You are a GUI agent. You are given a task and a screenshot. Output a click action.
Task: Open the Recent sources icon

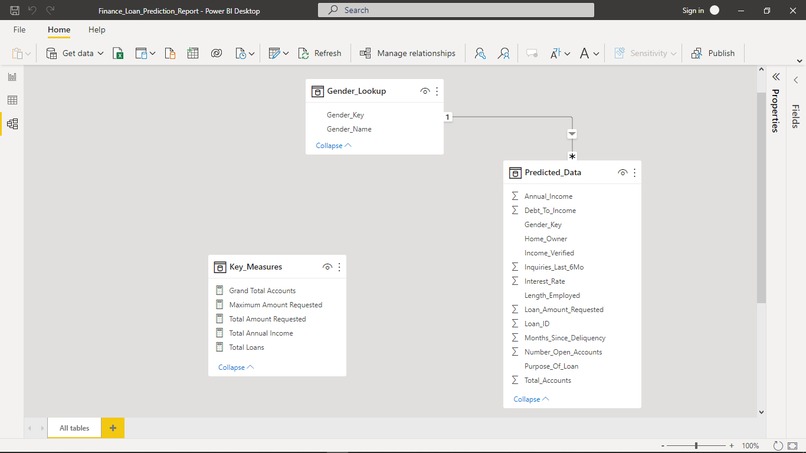(241, 53)
